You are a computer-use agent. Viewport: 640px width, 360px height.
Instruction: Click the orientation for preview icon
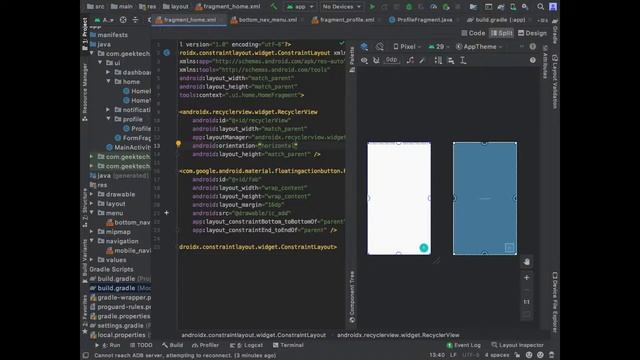pos(380,47)
